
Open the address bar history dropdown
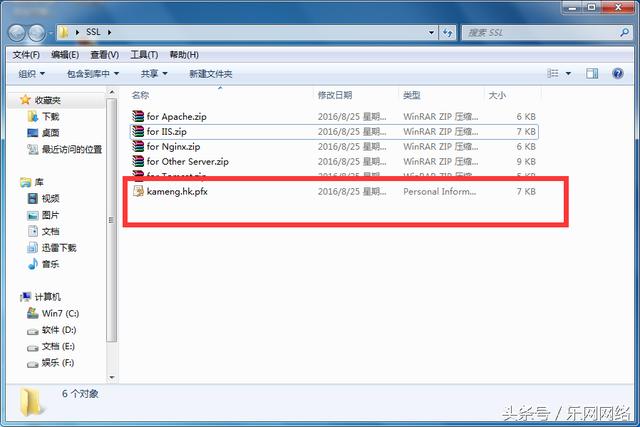point(431,33)
